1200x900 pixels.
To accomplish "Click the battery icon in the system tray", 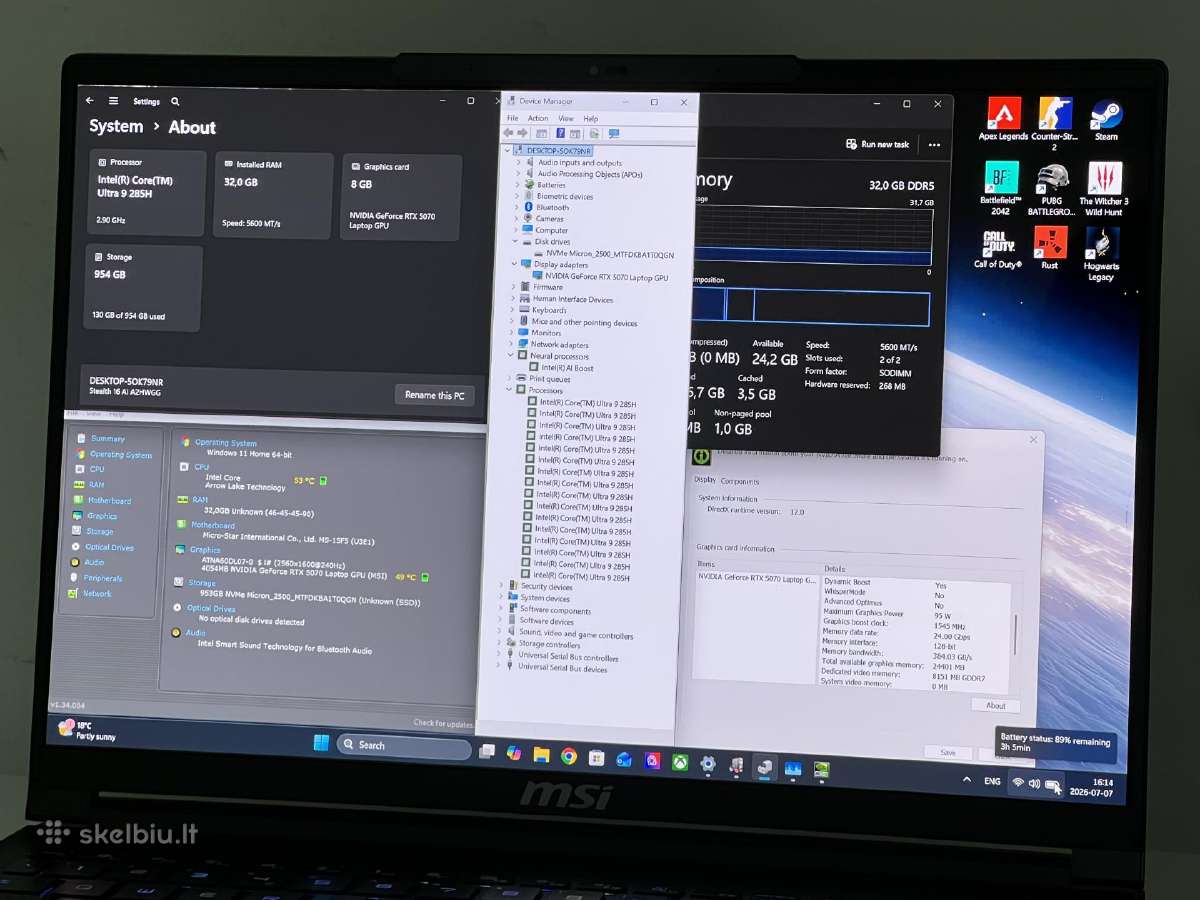I will [x=1053, y=785].
